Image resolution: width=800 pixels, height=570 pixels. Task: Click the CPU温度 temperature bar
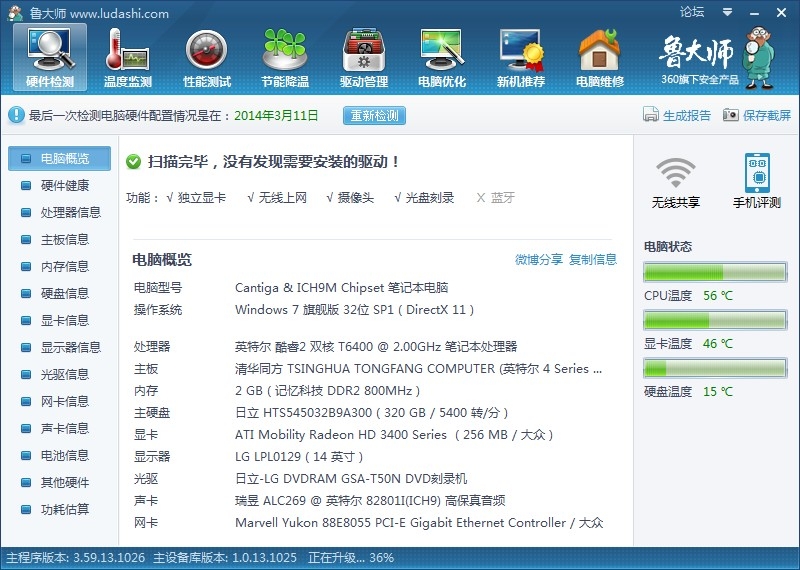[x=715, y=272]
